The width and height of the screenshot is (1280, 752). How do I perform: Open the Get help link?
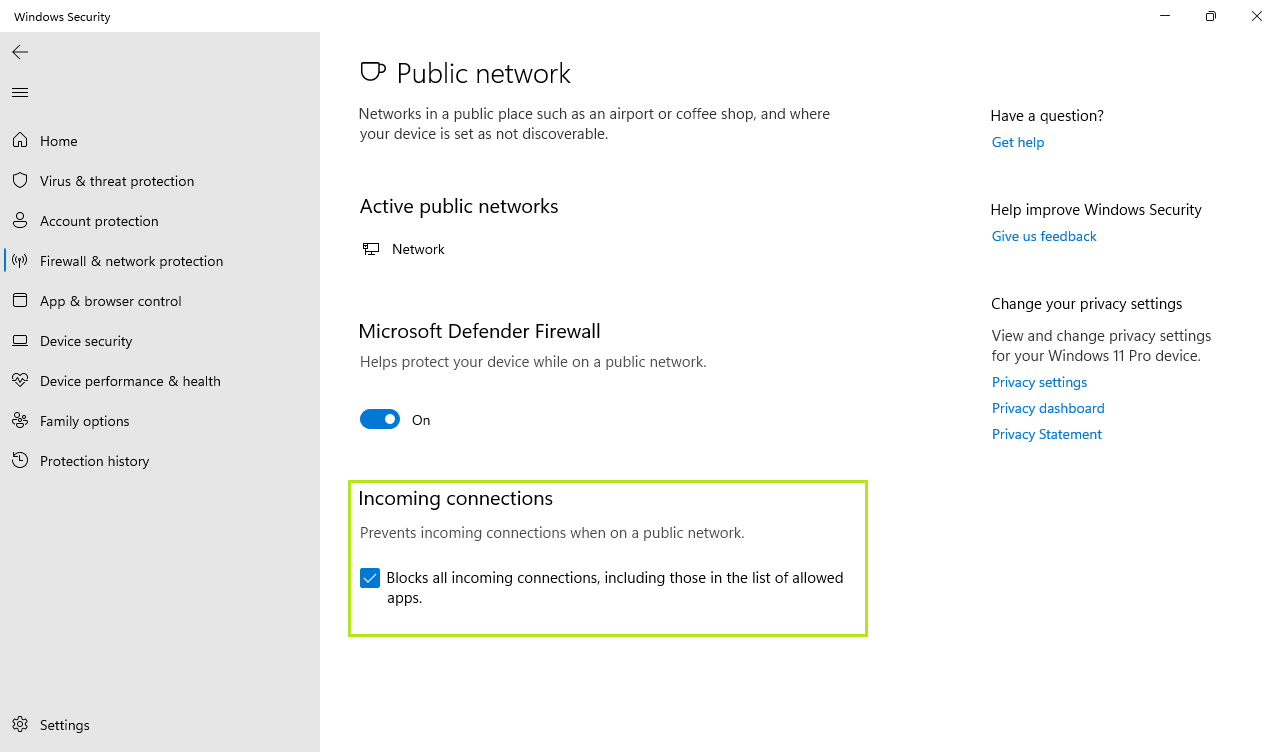[1018, 142]
